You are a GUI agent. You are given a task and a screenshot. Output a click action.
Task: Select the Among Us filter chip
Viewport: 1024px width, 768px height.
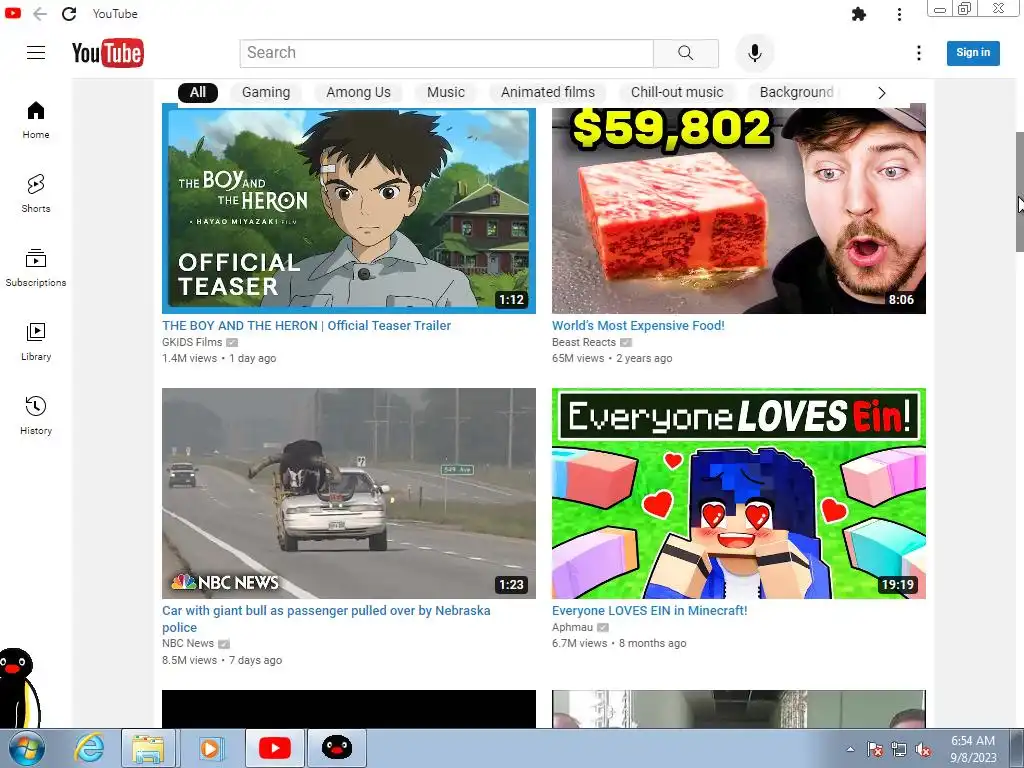359,93
